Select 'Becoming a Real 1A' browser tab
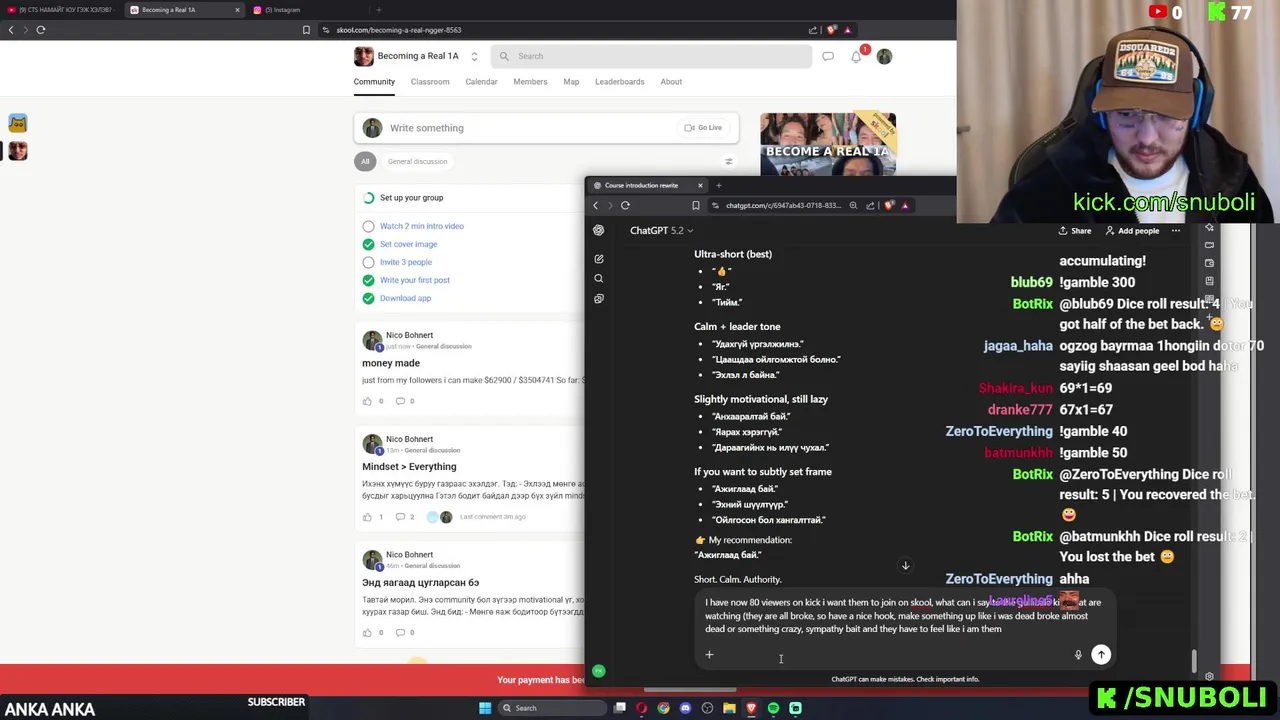Viewport: 1280px width, 720px height. click(185, 10)
